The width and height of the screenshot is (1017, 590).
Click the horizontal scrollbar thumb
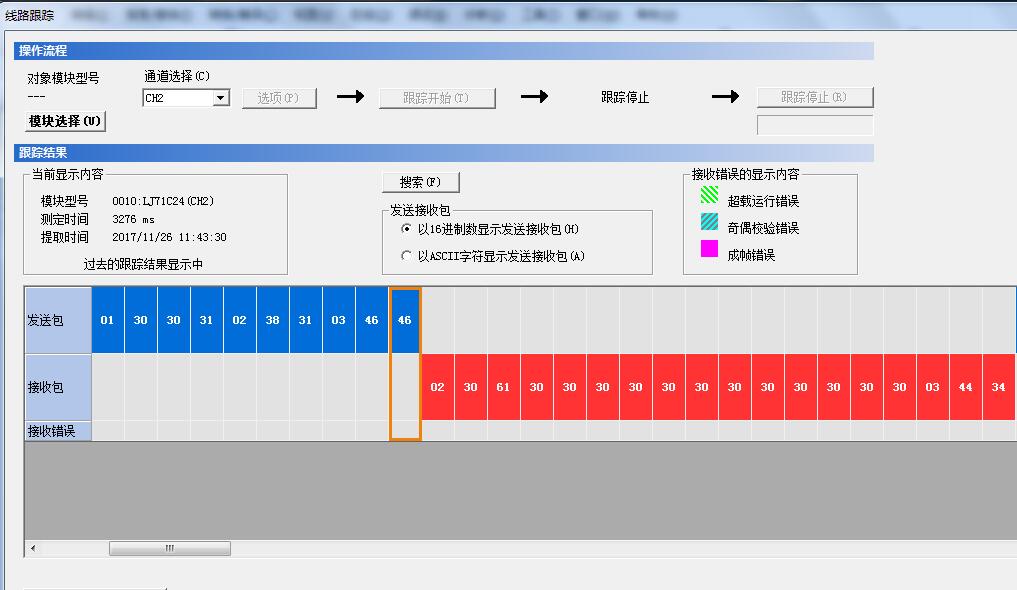[169, 548]
